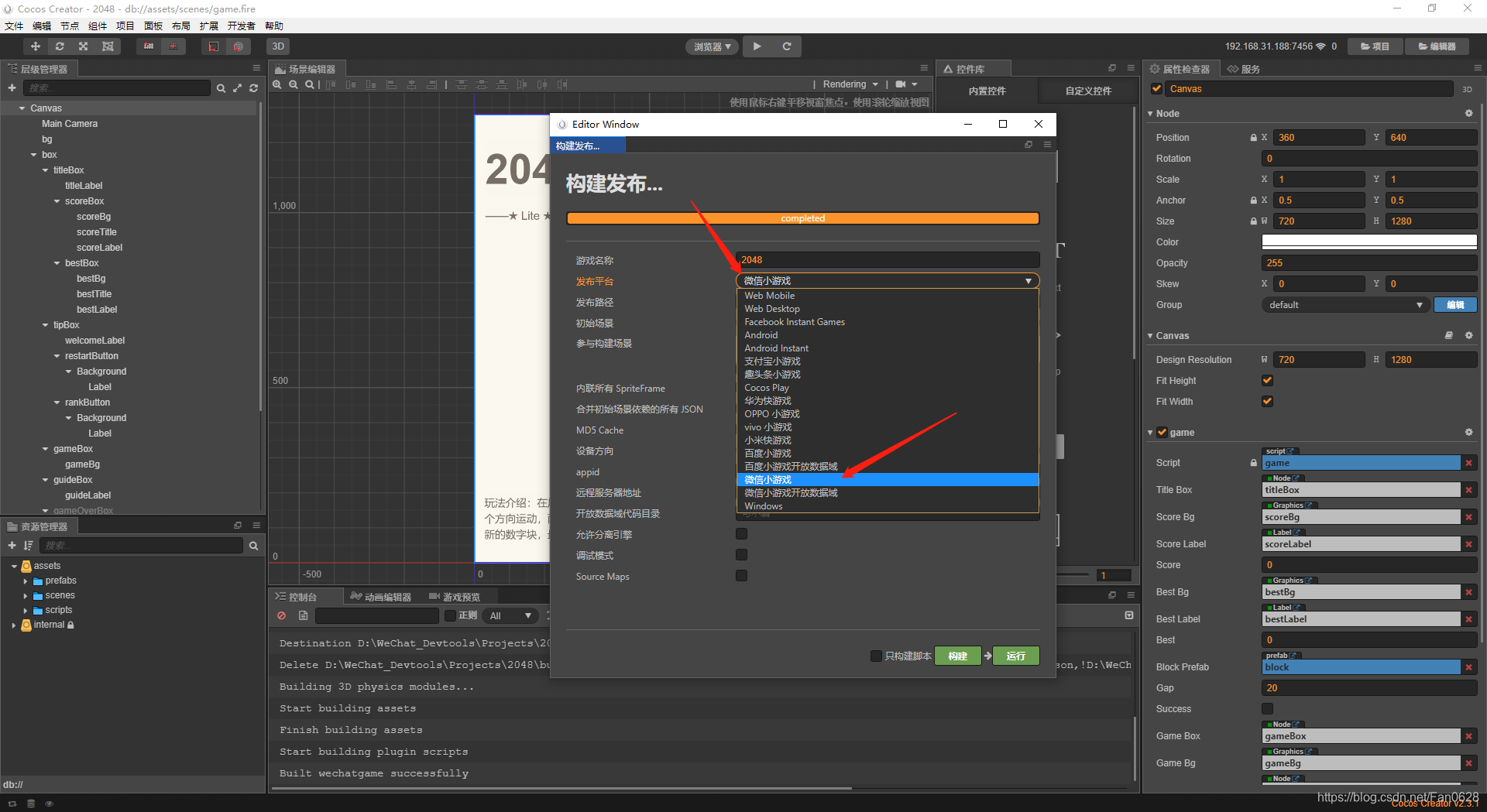This screenshot has height=812, width=1487.
Task: Collapse the Canvas component section
Action: coord(1150,336)
